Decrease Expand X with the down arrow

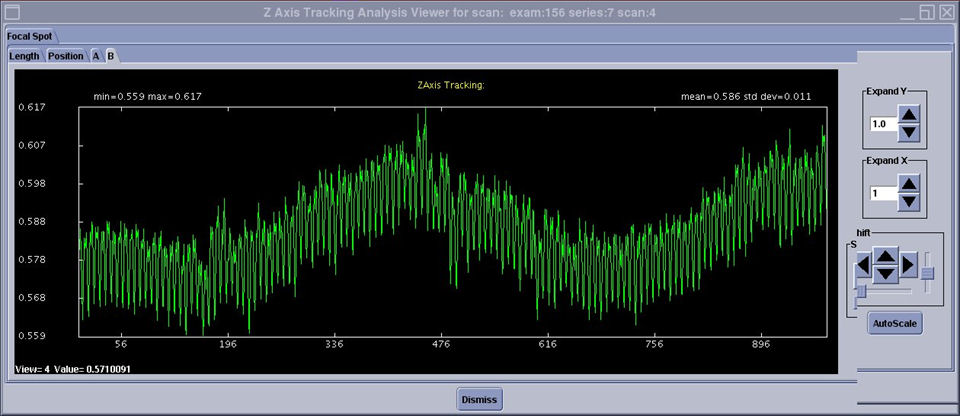[x=908, y=201]
